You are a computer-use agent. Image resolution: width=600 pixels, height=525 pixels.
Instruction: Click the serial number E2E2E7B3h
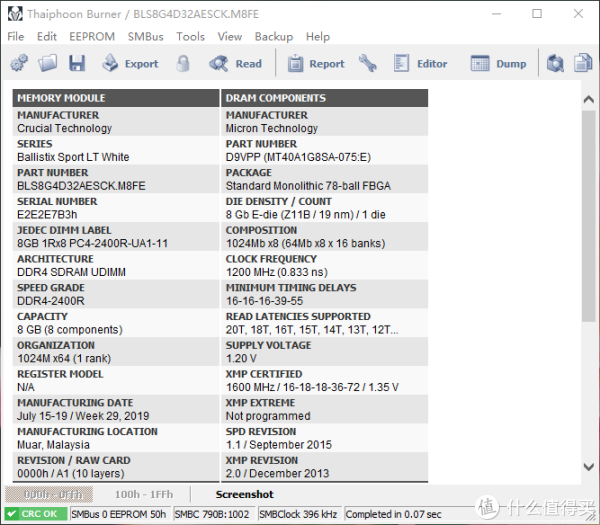(47, 215)
